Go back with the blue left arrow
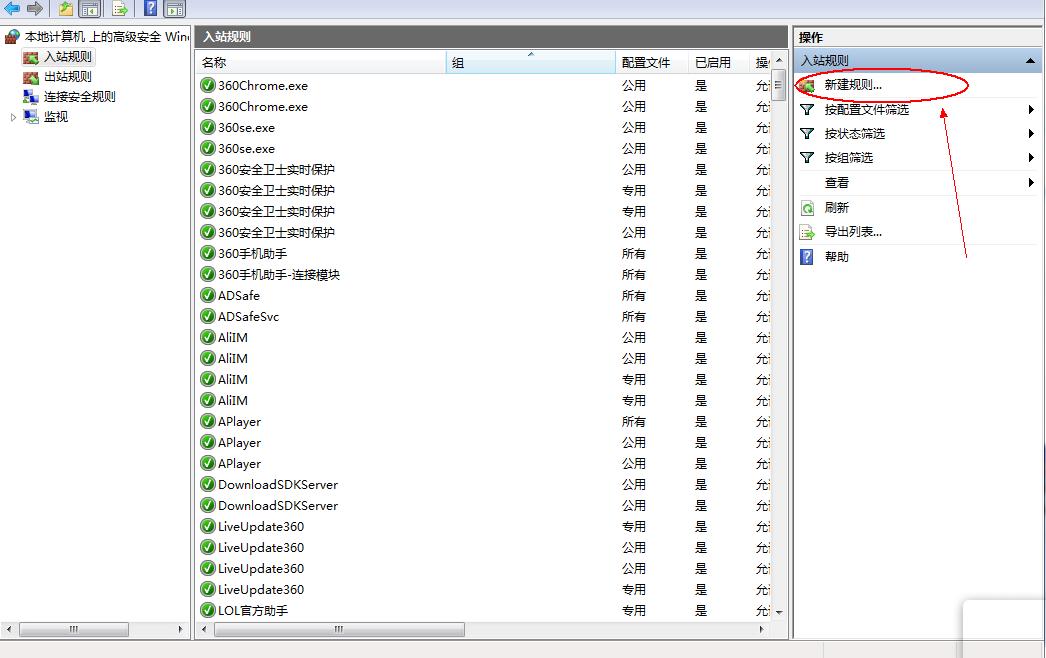This screenshot has height=658, width=1046. pos(11,8)
